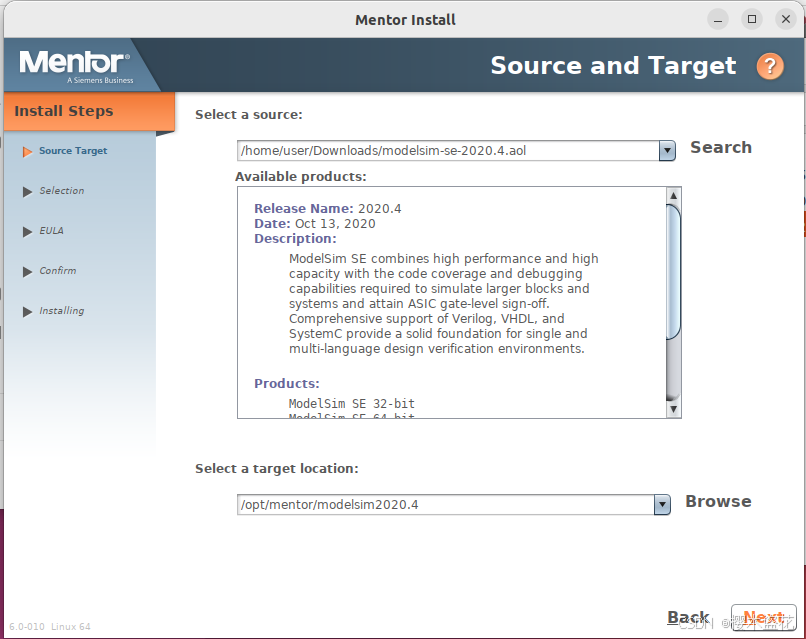806x639 pixels.
Task: Maximize the Mentor Install window
Action: 752,20
